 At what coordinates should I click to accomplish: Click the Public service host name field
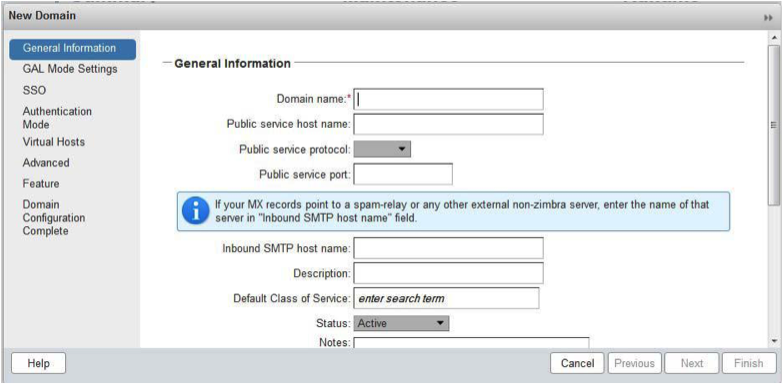pos(448,124)
